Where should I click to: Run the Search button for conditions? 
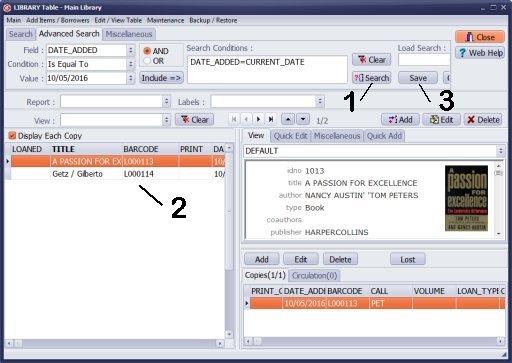tap(371, 78)
